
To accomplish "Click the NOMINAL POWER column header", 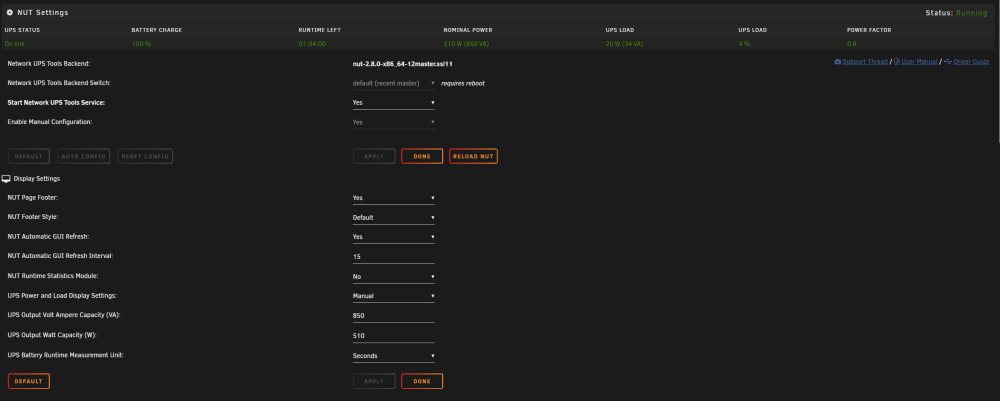I will coord(467,30).
